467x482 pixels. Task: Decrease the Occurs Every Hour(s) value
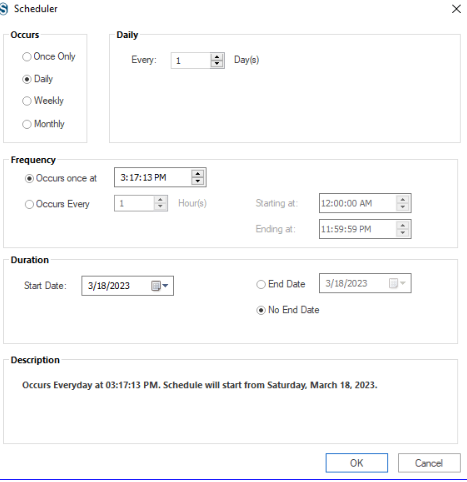[160, 207]
